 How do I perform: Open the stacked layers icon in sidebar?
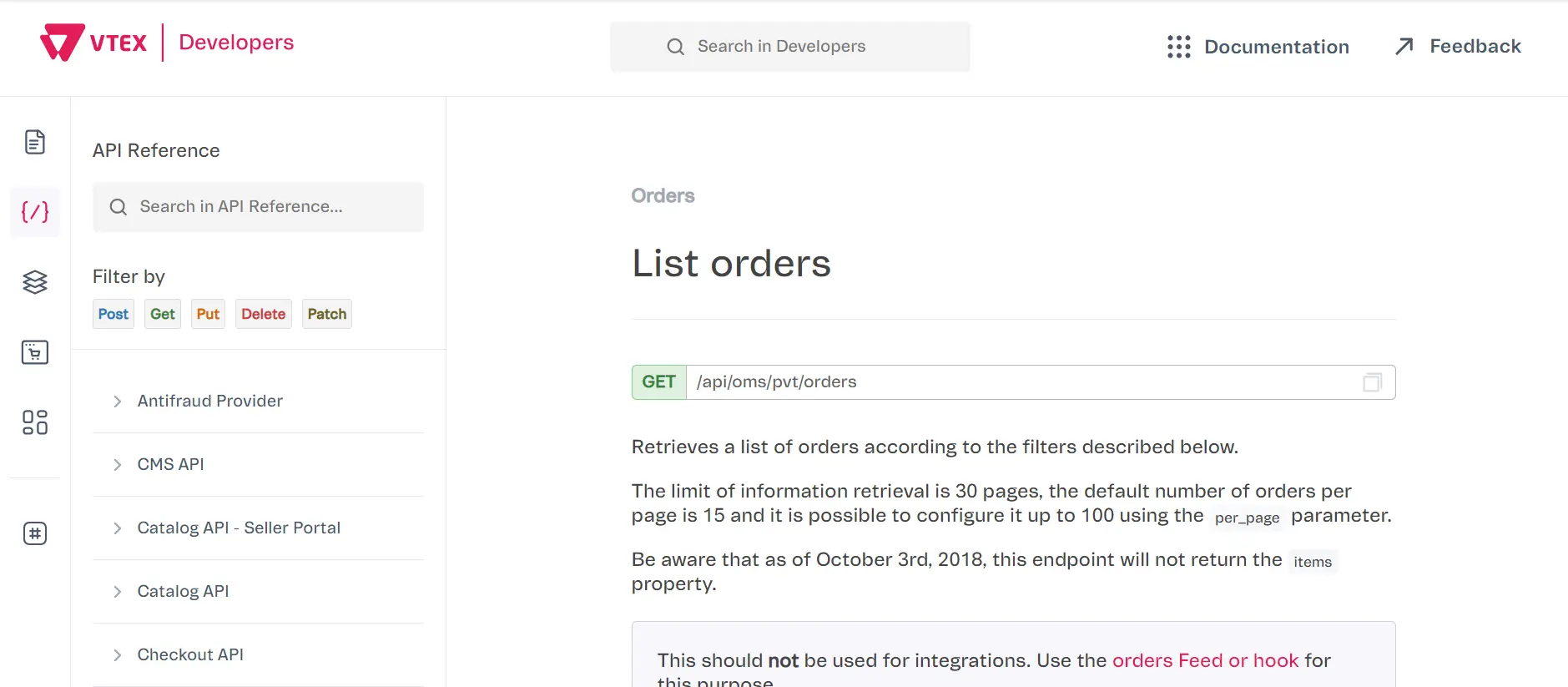pos(35,282)
